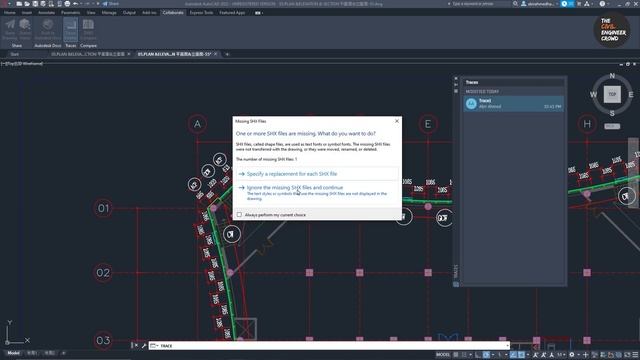
Task: Click the Plot printer icon in quick access toolbar
Action: point(67,4)
